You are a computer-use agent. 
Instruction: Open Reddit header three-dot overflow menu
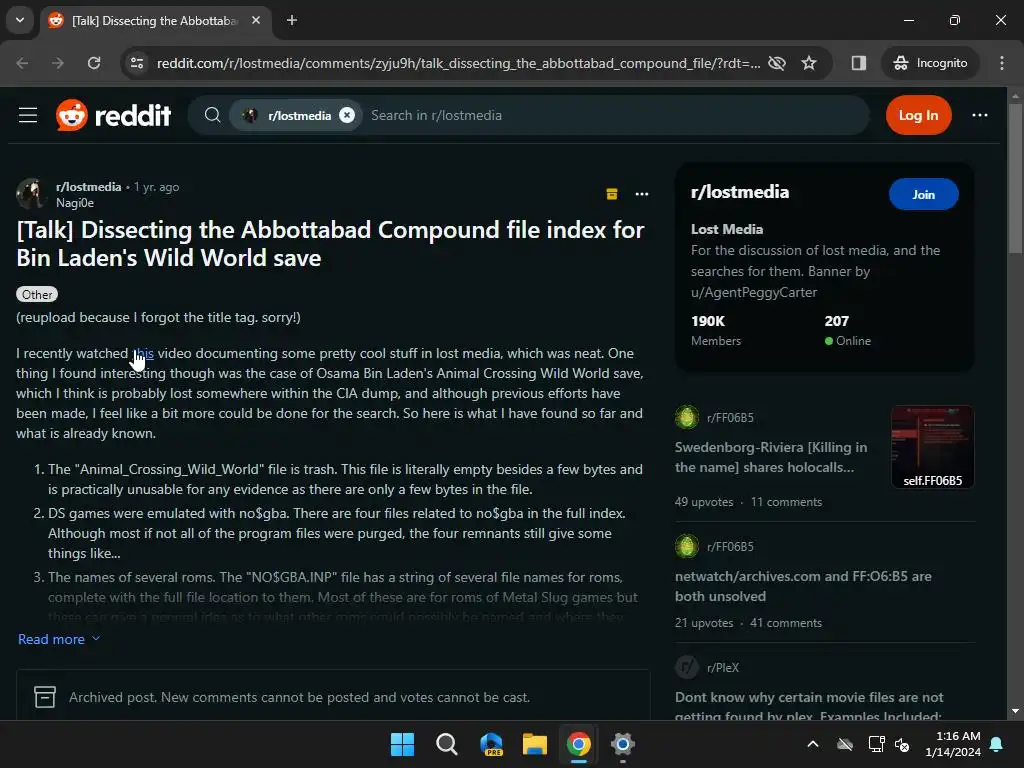click(980, 116)
